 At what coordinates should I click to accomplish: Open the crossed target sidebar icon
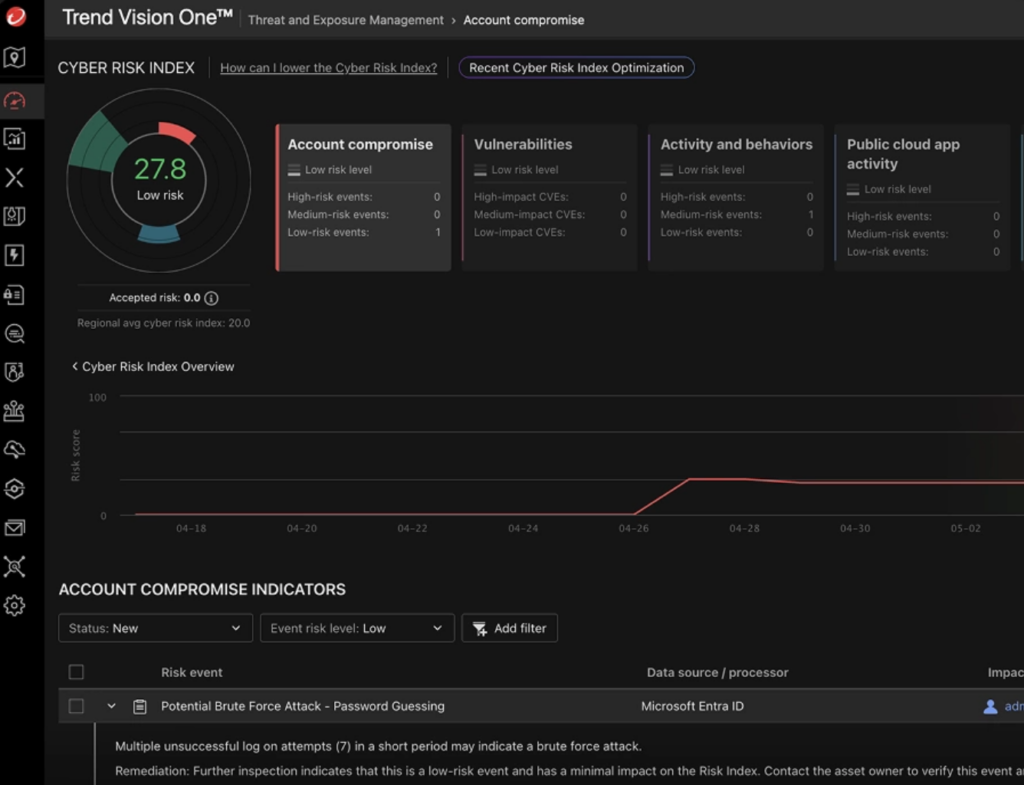(14, 566)
